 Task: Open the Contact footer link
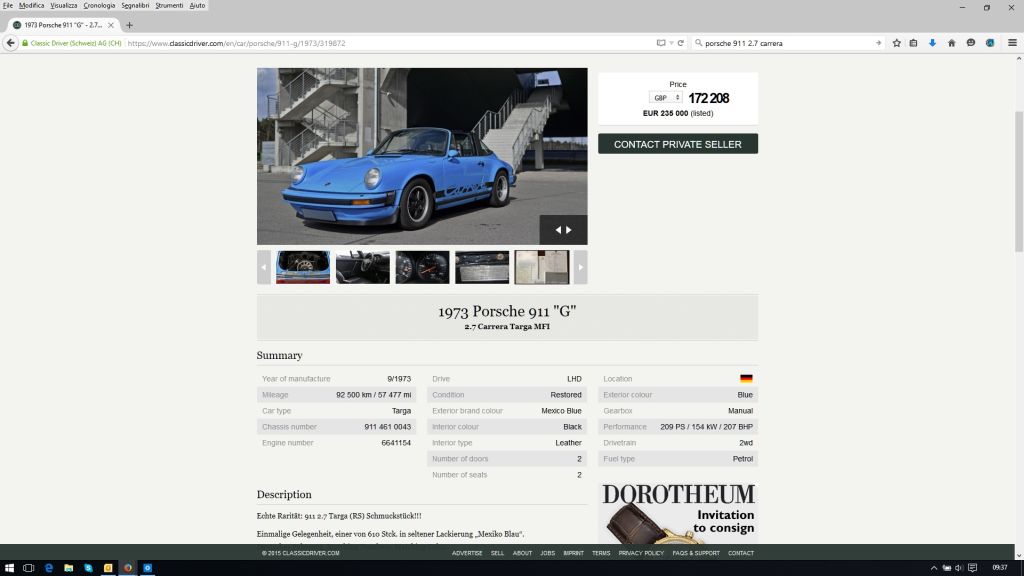coord(741,553)
